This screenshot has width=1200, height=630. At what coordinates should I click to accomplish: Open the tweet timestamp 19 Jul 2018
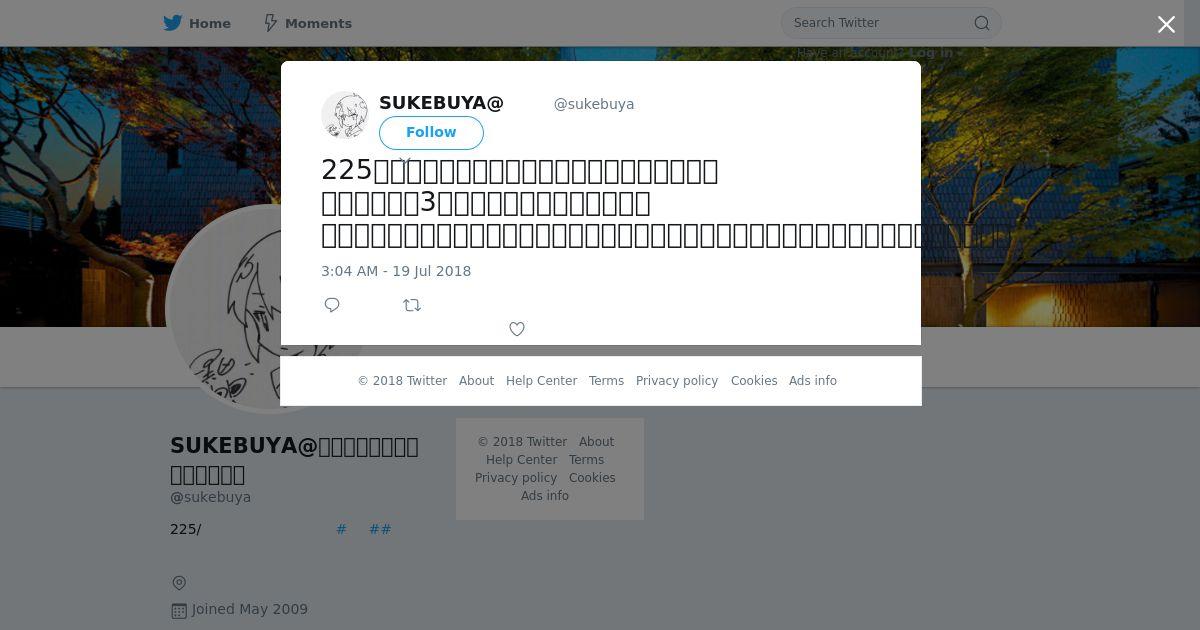pos(396,271)
